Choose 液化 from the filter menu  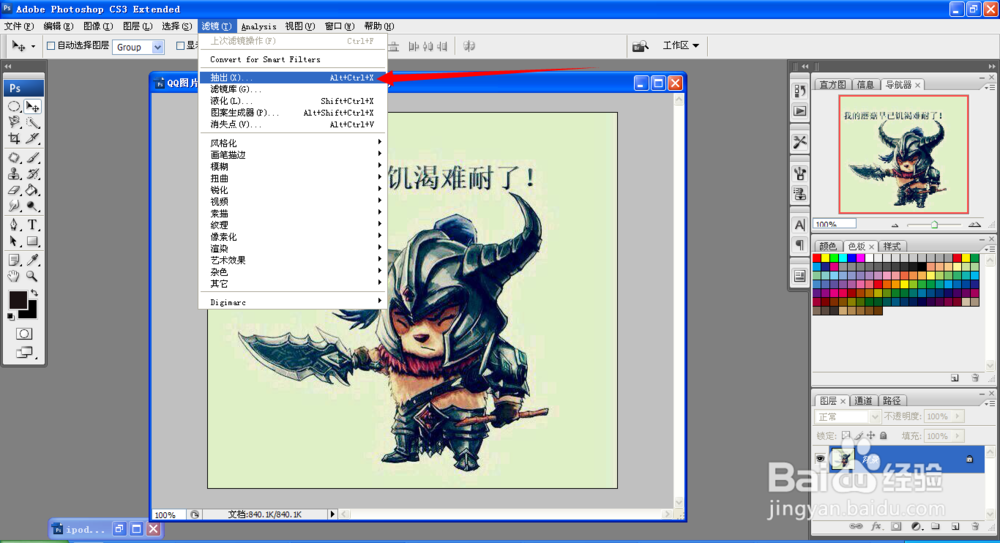coord(293,101)
